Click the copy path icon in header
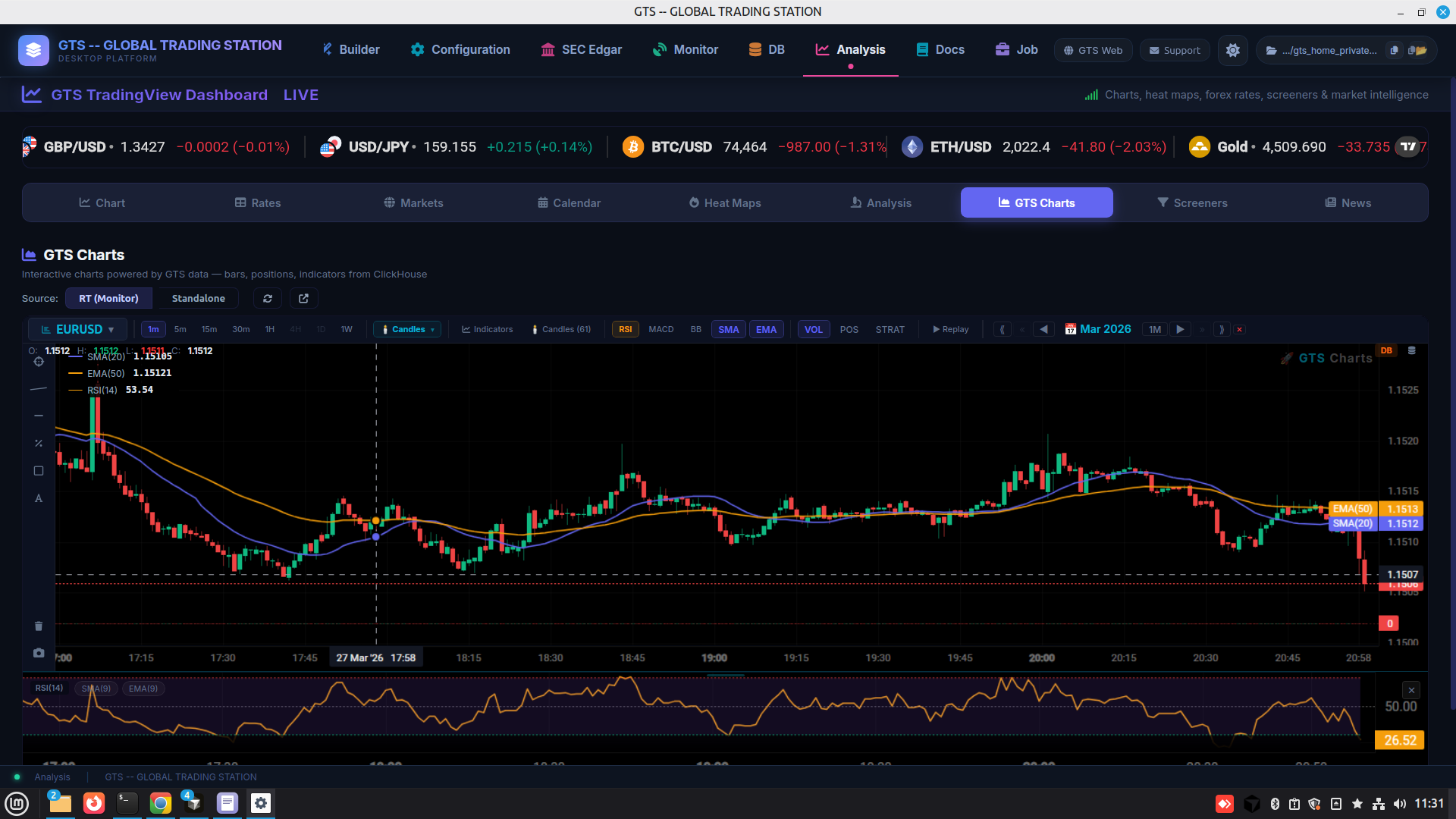This screenshot has height=819, width=1456. (1394, 50)
